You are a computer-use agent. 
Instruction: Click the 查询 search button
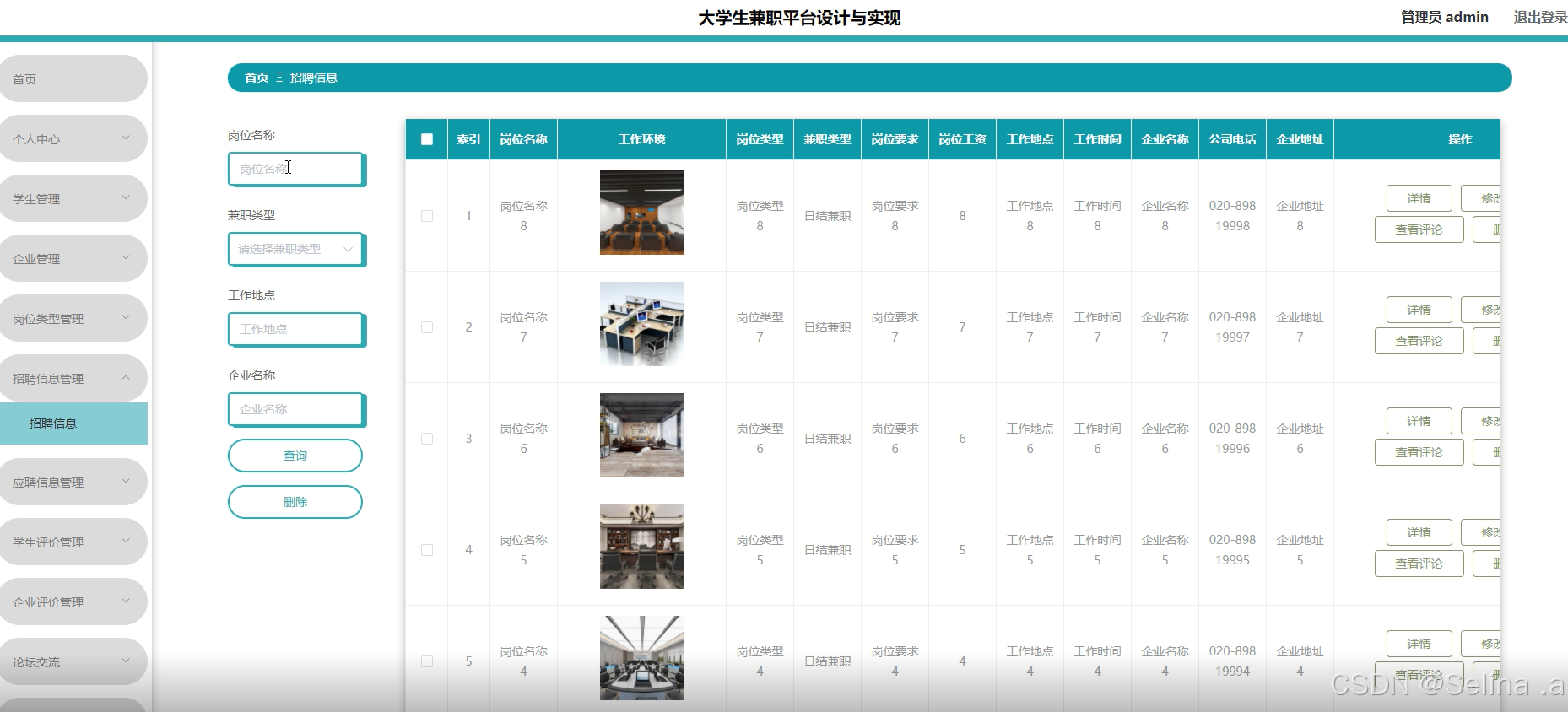point(295,456)
